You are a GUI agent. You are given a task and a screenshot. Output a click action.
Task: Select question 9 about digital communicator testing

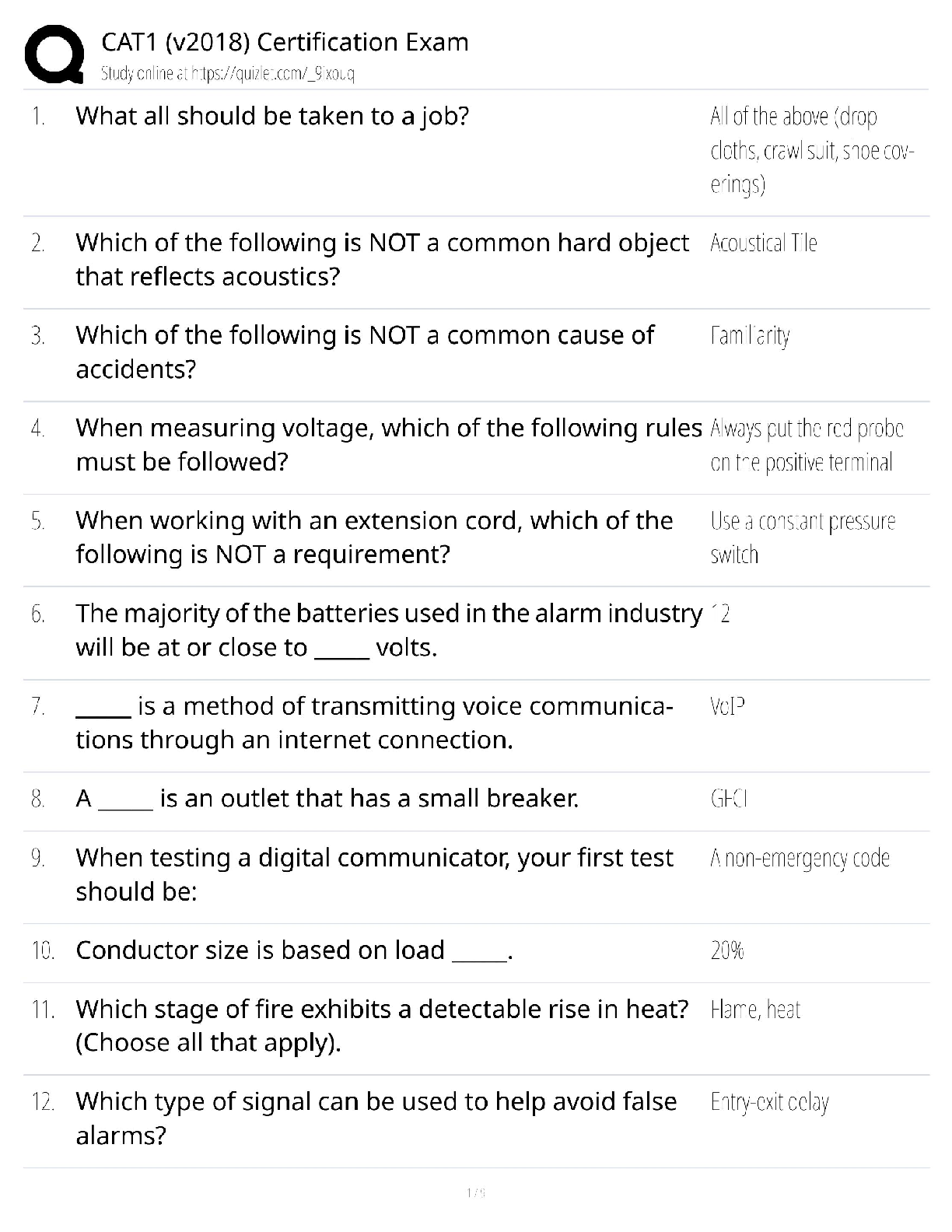pyautogui.click(x=374, y=874)
